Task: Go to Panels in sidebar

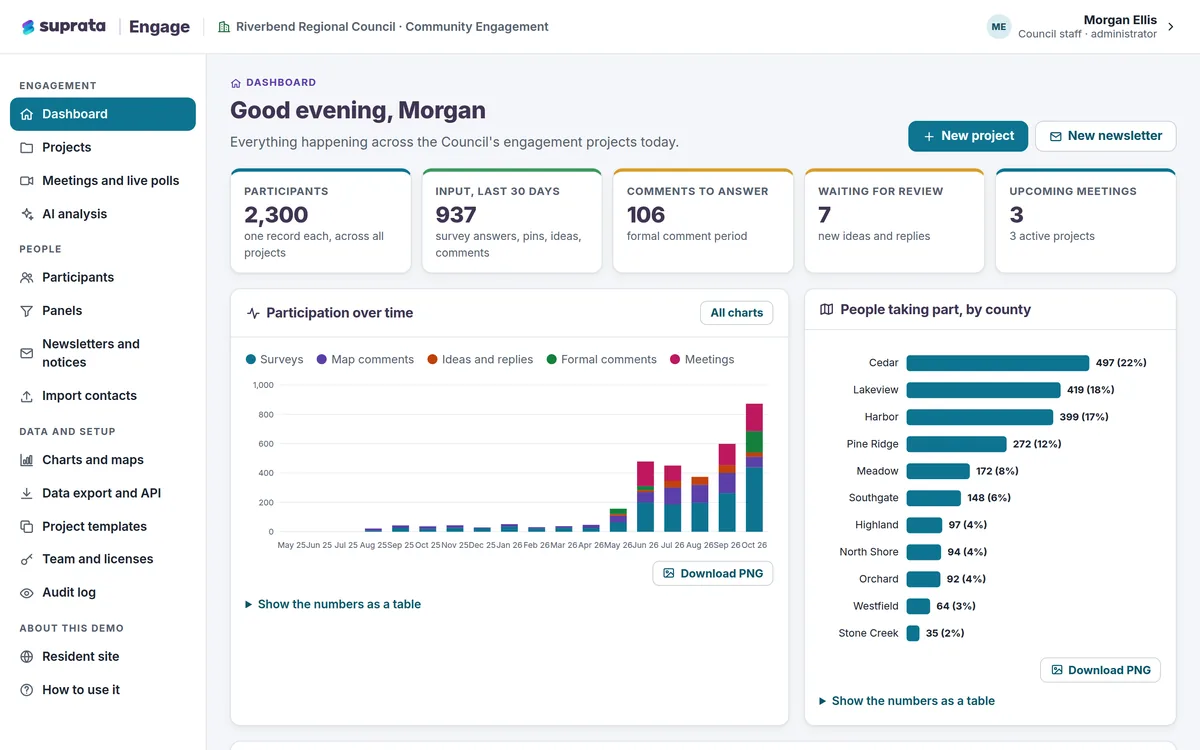Action: pyautogui.click(x=103, y=311)
